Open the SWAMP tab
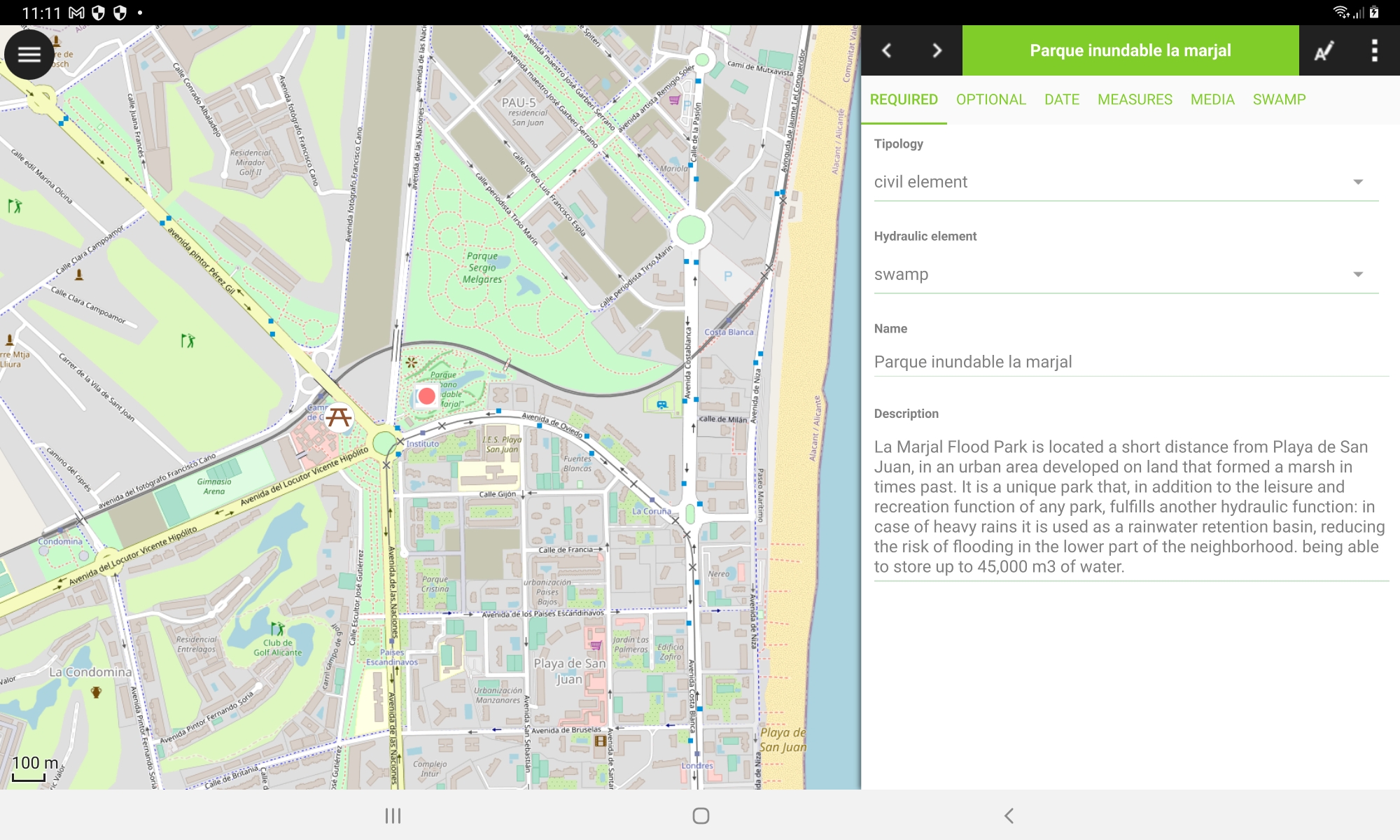 (1279, 99)
